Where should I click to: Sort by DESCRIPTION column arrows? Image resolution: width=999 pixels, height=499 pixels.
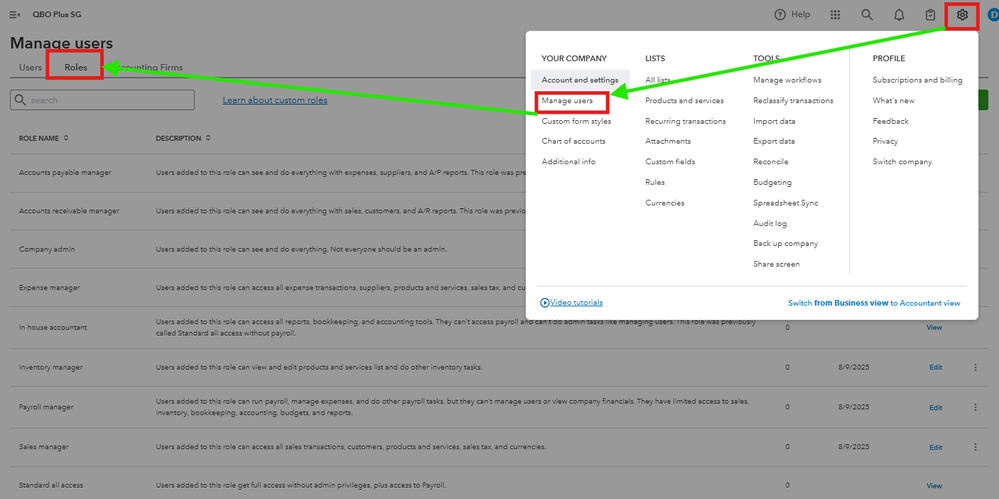point(208,138)
